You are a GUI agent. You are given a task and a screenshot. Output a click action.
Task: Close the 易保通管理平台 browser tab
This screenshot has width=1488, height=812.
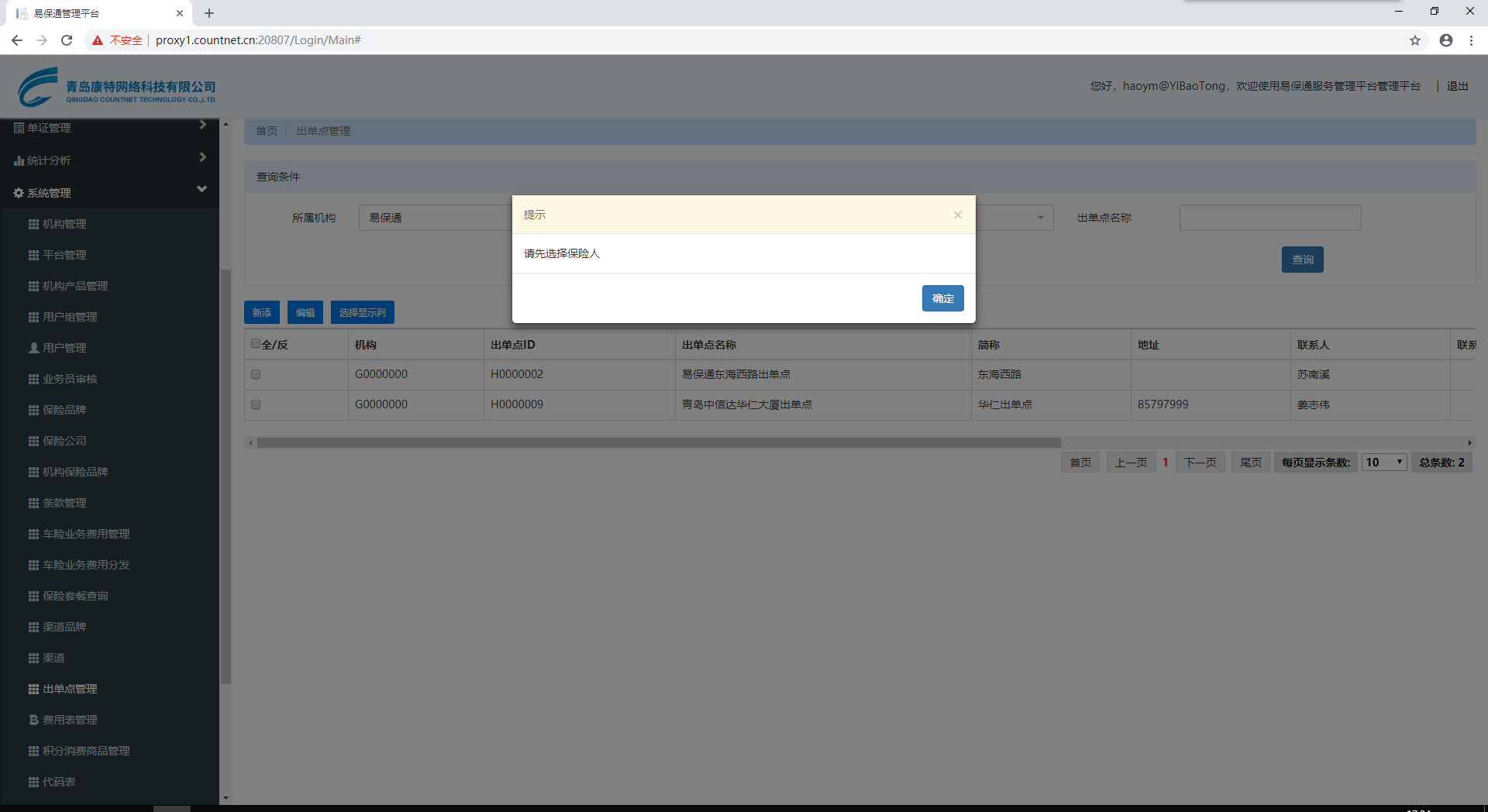[180, 13]
